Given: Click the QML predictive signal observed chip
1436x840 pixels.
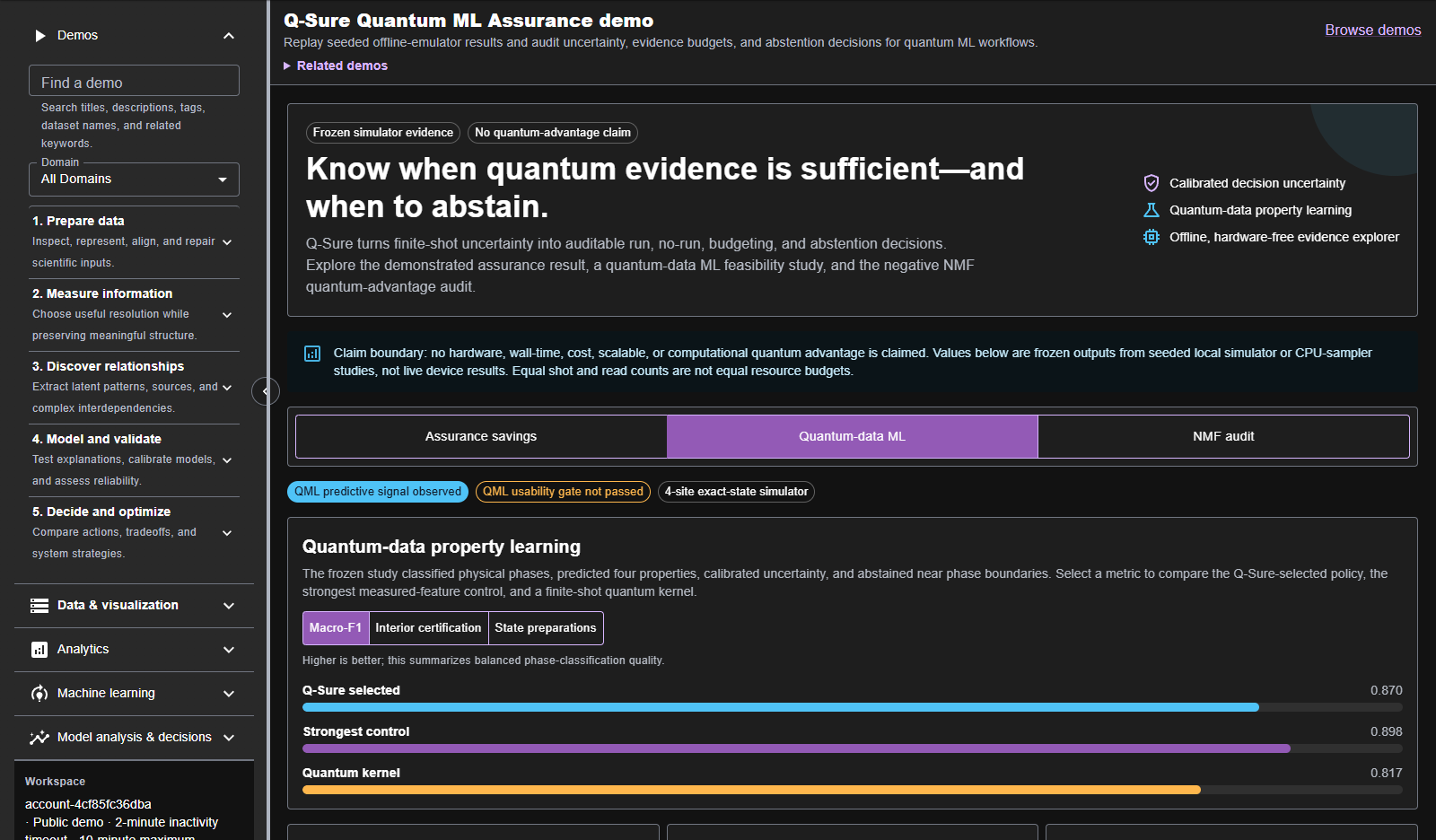Looking at the screenshot, I should click(378, 492).
